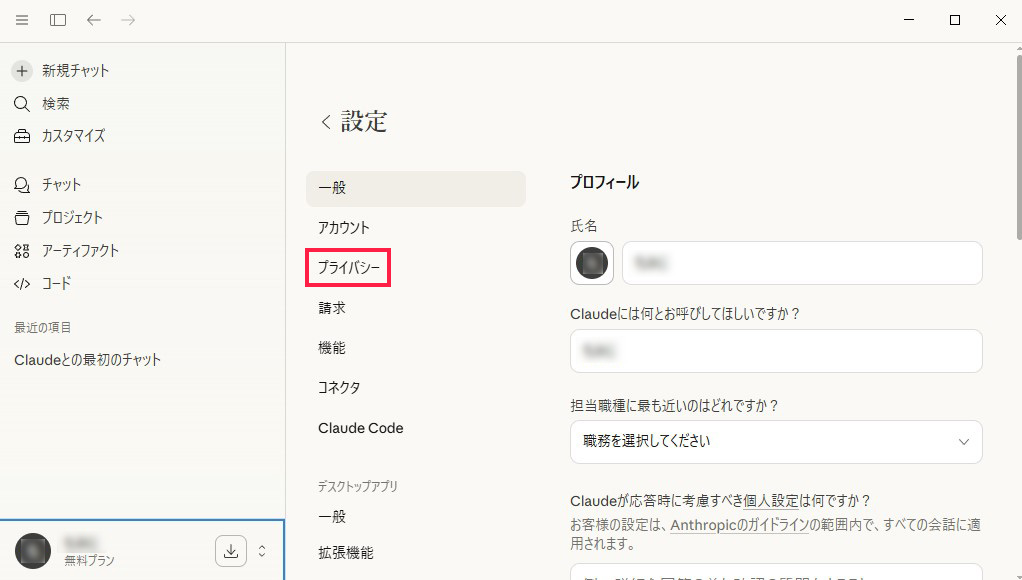Expand account switcher up-down chevron
Screen dimensions: 1022x580
(262, 551)
